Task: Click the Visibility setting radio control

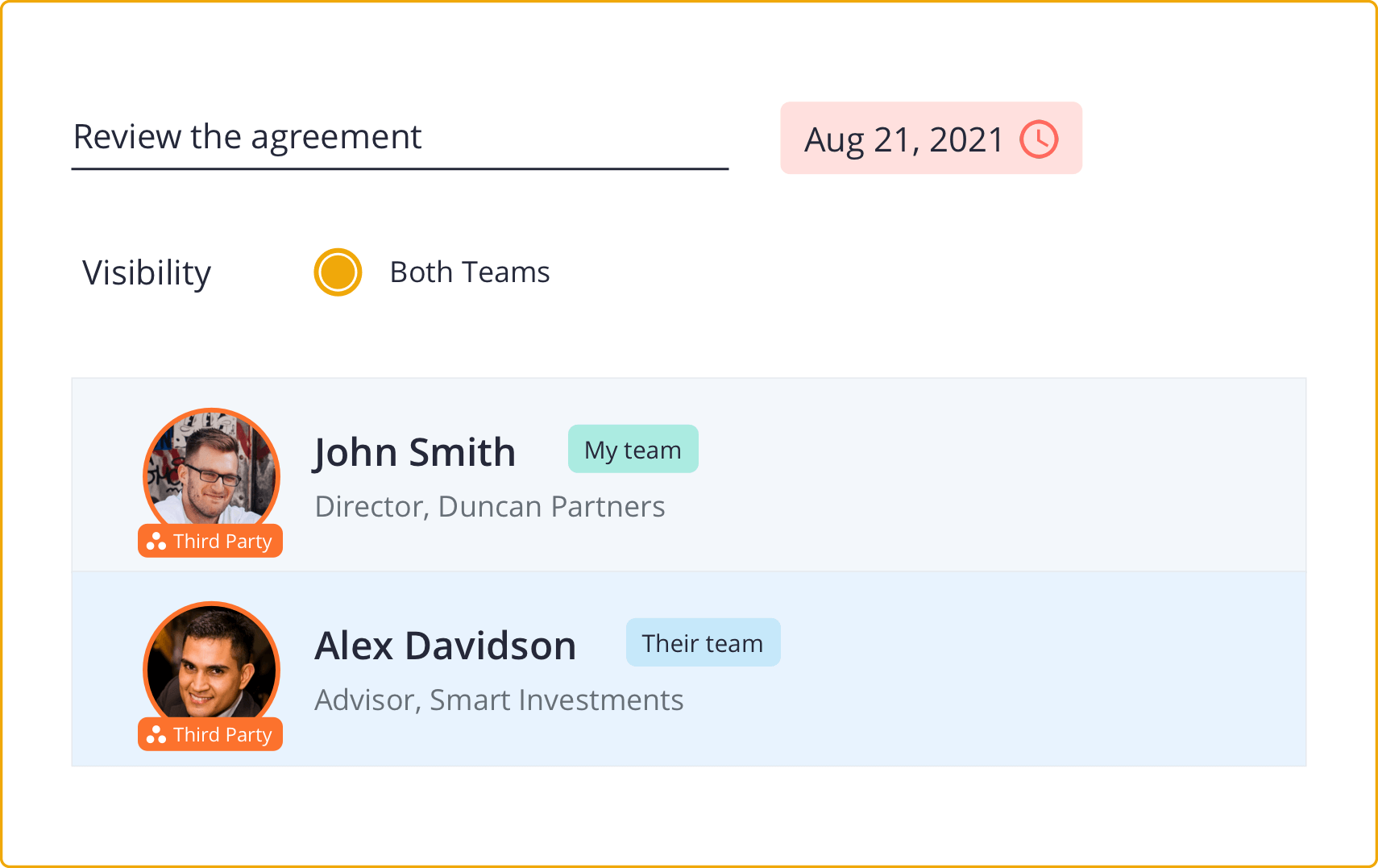Action: [x=338, y=273]
